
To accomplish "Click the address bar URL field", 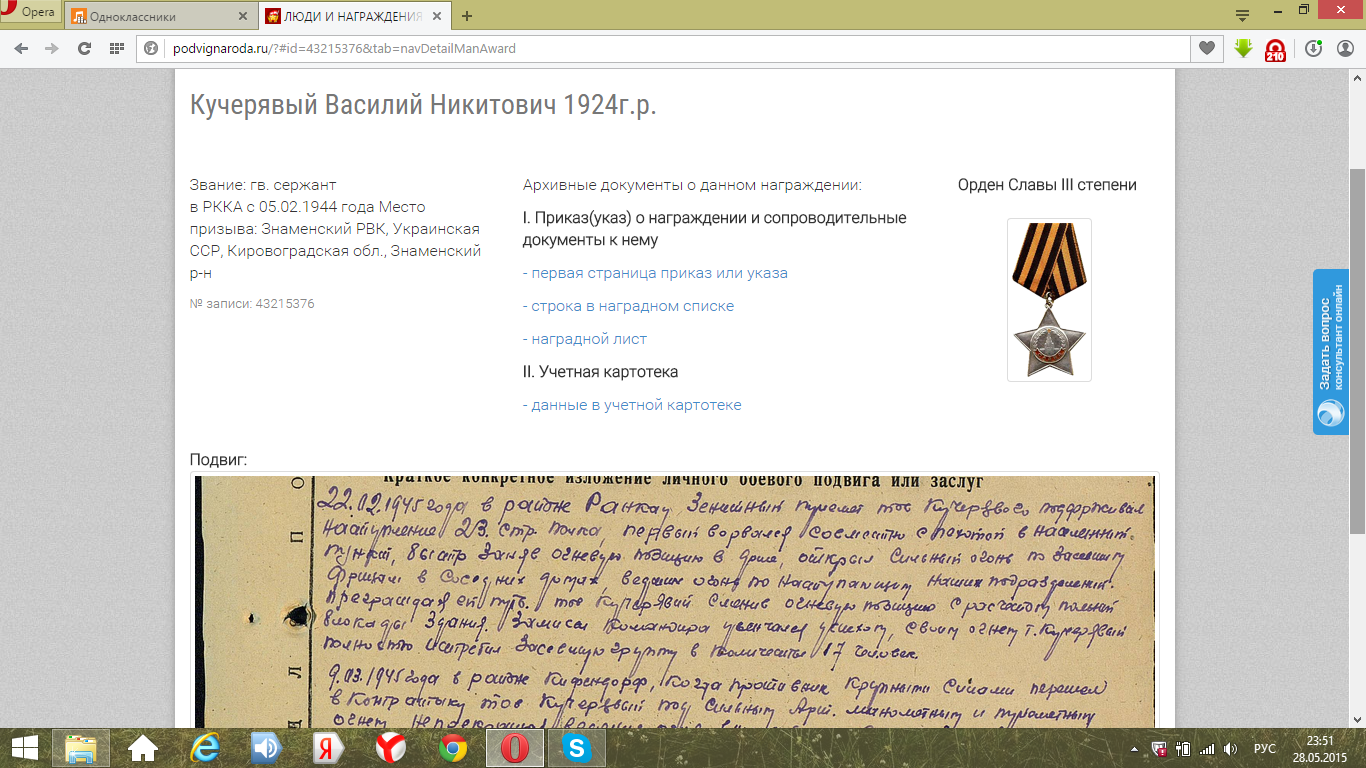I will coord(660,48).
